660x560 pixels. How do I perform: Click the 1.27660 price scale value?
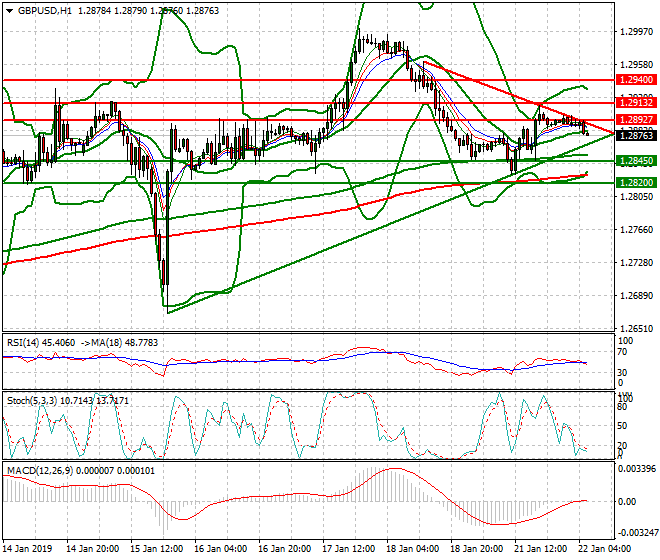[x=637, y=230]
